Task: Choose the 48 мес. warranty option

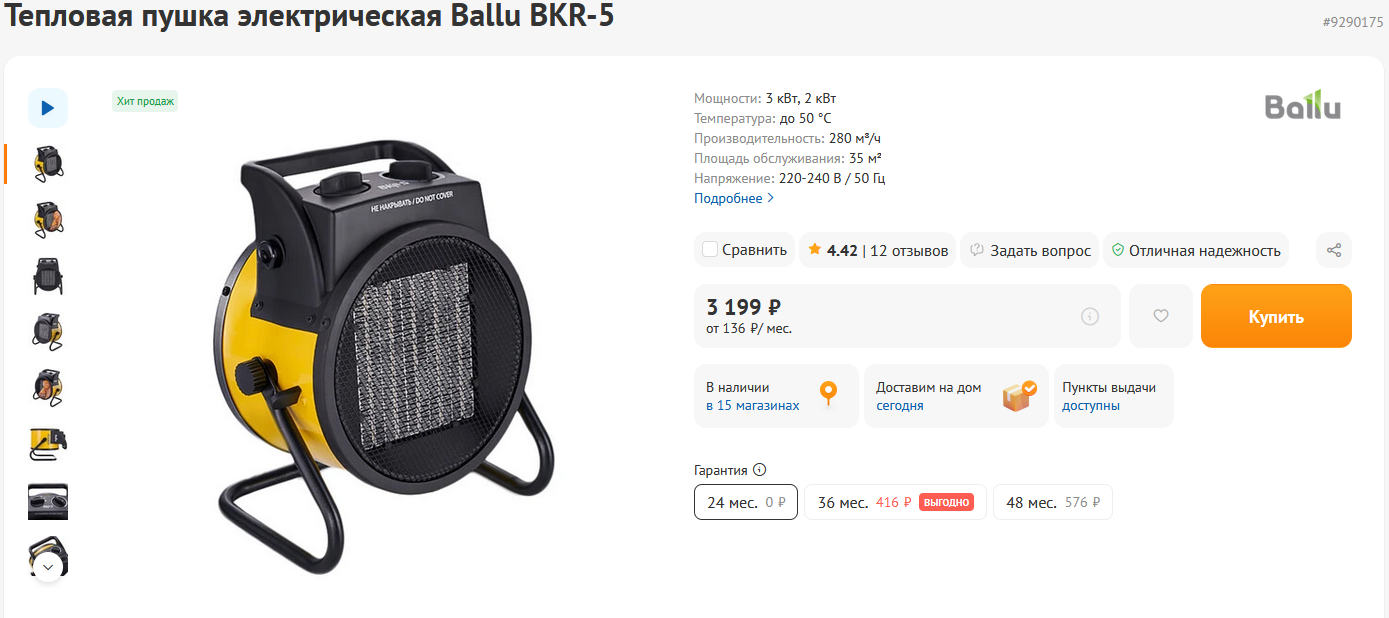Action: pyautogui.click(x=1053, y=502)
